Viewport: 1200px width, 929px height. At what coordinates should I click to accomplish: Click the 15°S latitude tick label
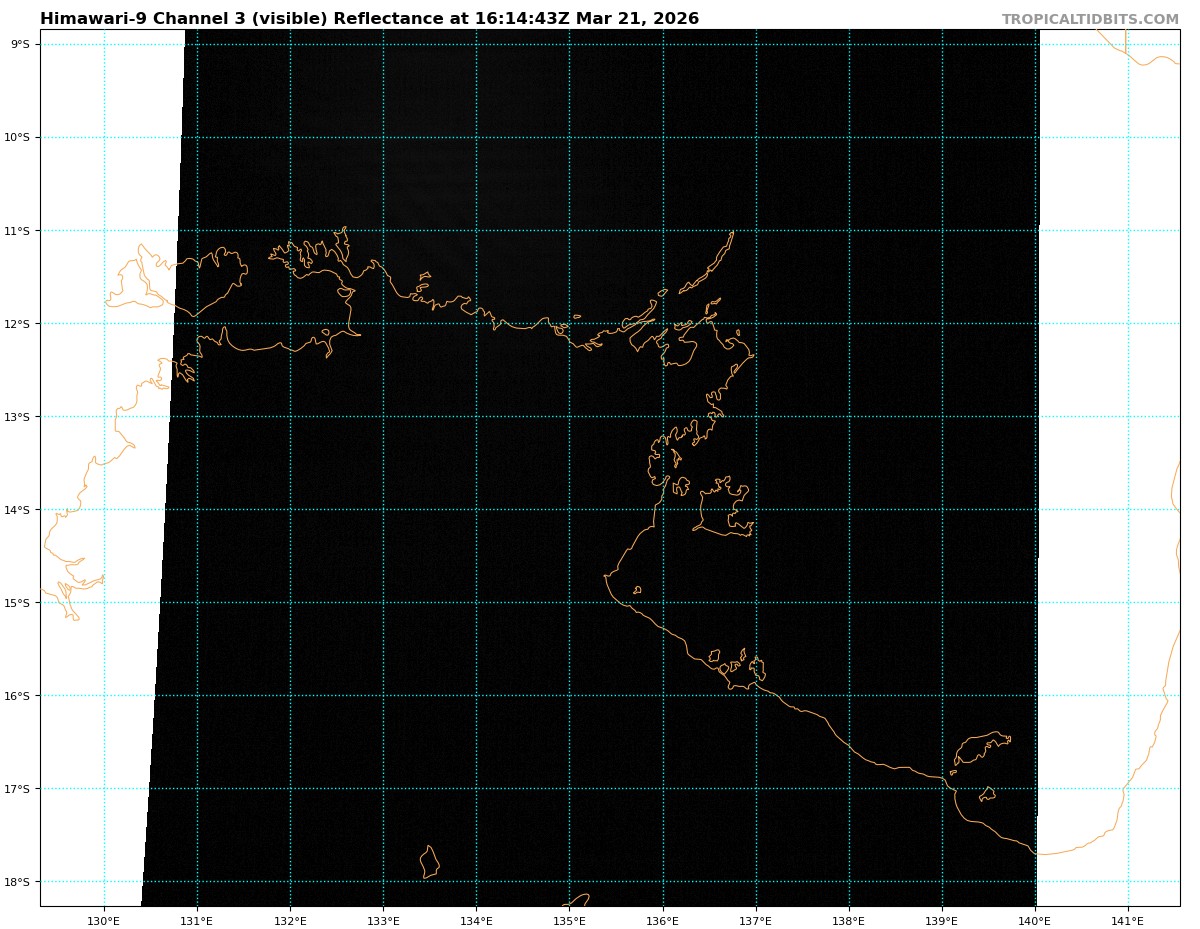(x=20, y=603)
